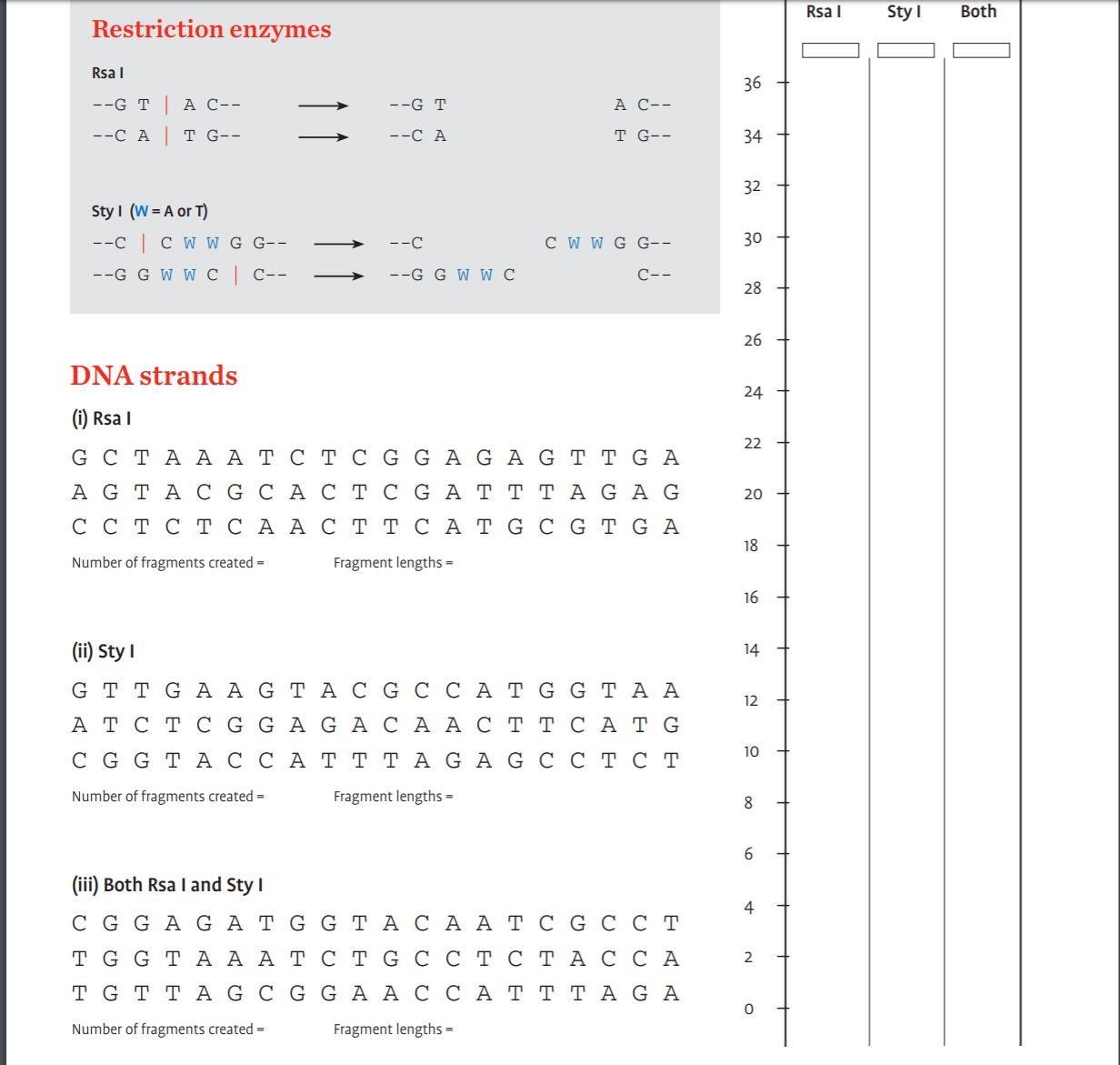Click Number of fragments created under section (iii)
This screenshot has width=1120, height=1065.
[x=168, y=1030]
